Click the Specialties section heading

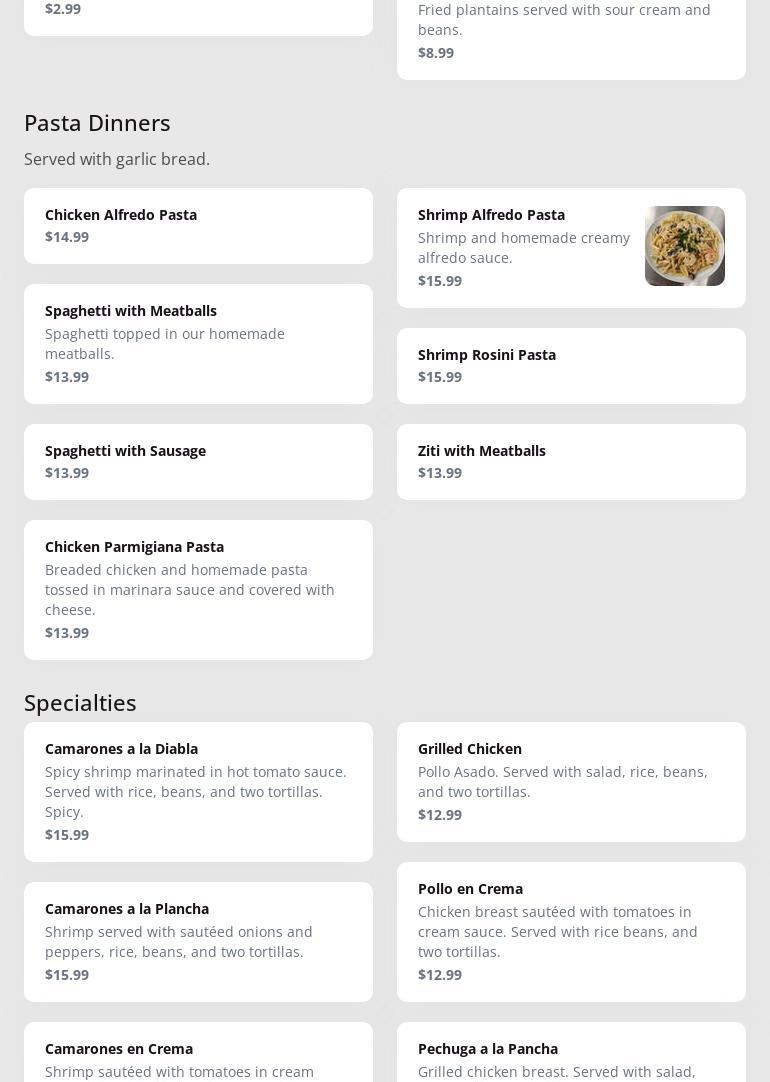[x=80, y=703]
